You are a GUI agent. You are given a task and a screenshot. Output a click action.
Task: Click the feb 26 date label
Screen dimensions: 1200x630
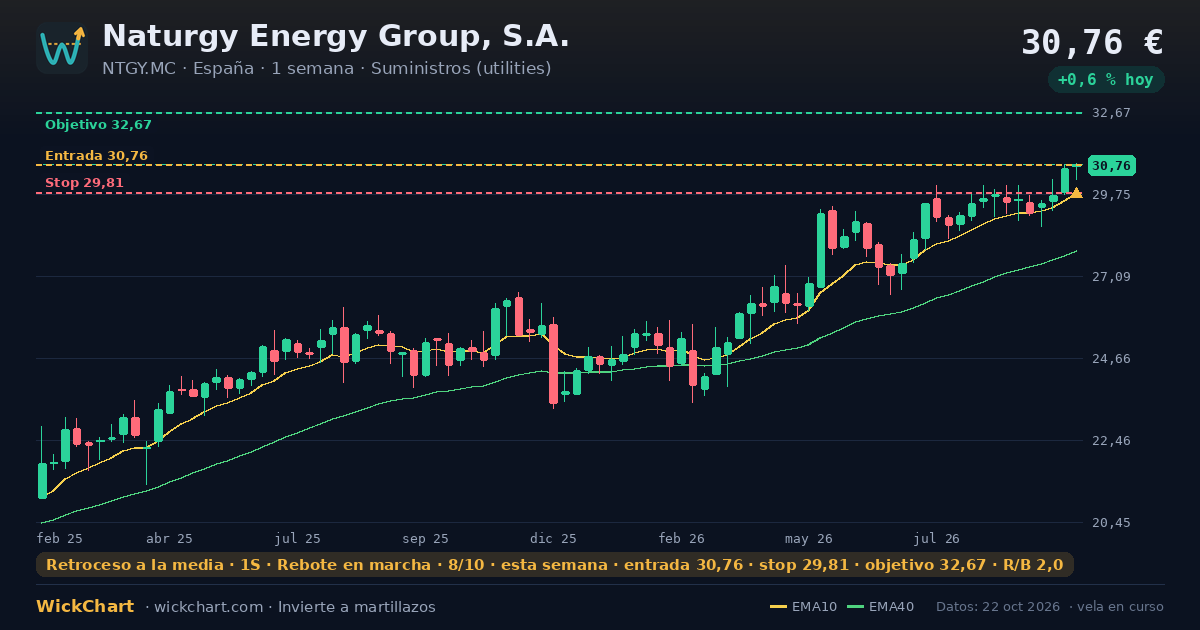[x=682, y=538]
